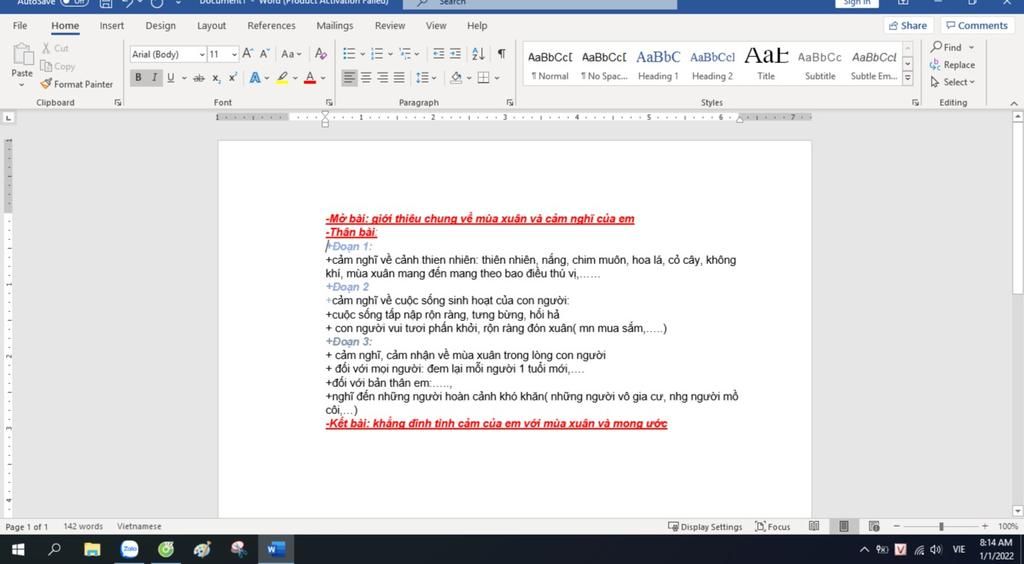The height and width of the screenshot is (564, 1024).
Task: Switch to the Layout tab
Action: 212,25
